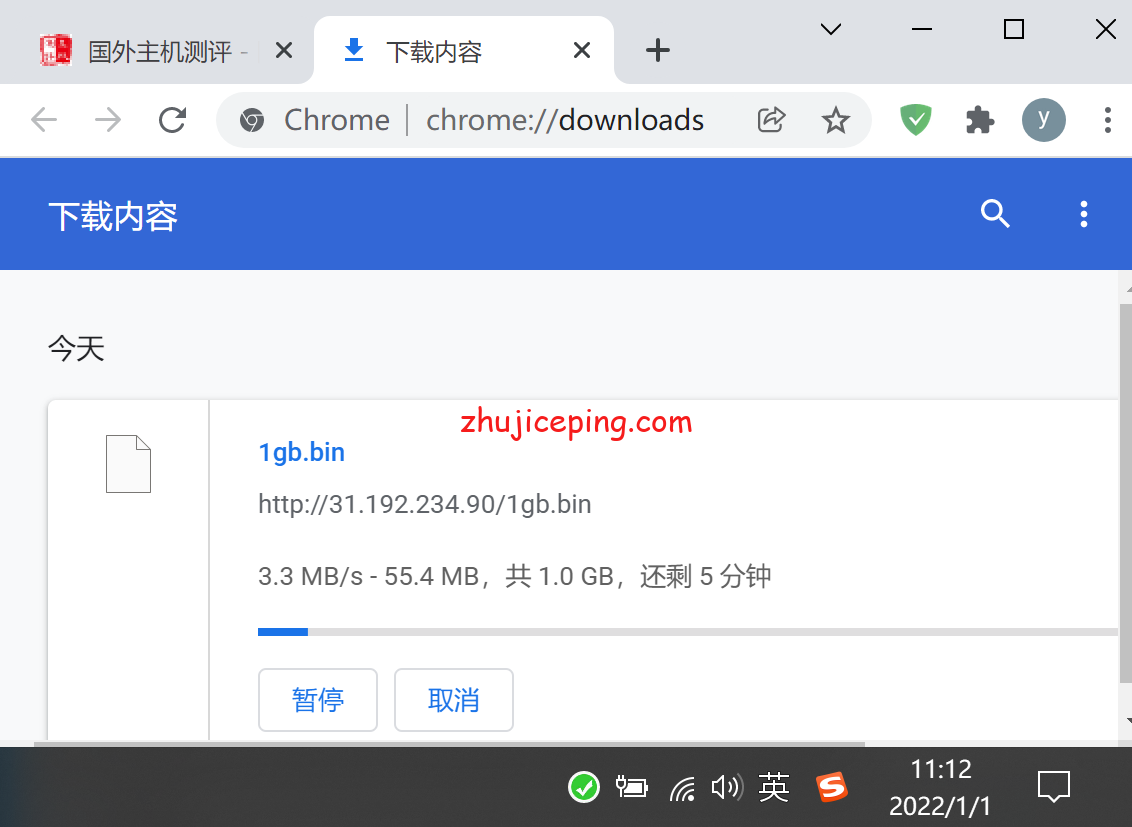Toggle the 英 input language indicator
The height and width of the screenshot is (827, 1132).
(x=774, y=787)
